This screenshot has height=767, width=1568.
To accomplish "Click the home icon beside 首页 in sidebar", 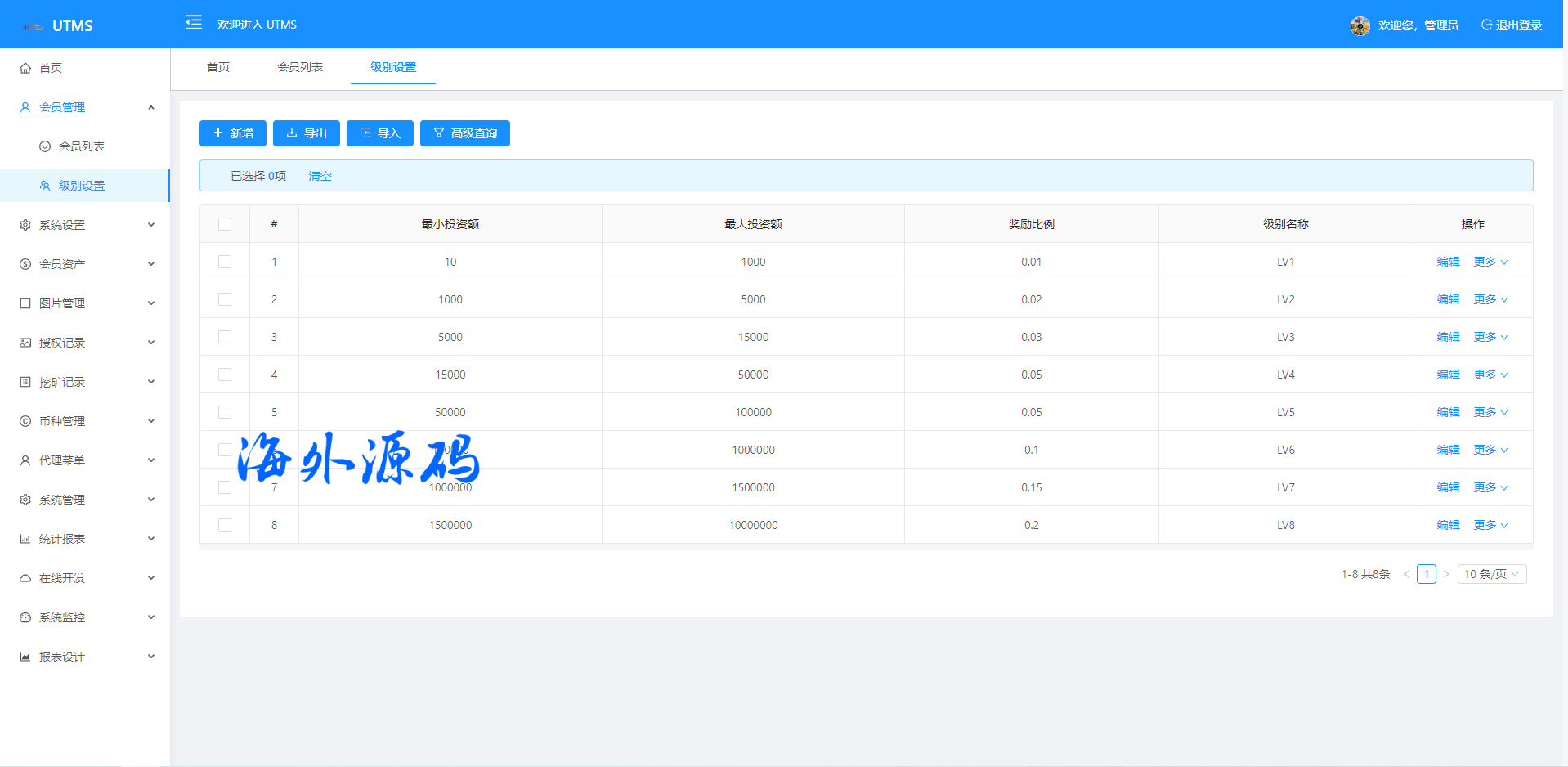I will pyautogui.click(x=25, y=68).
